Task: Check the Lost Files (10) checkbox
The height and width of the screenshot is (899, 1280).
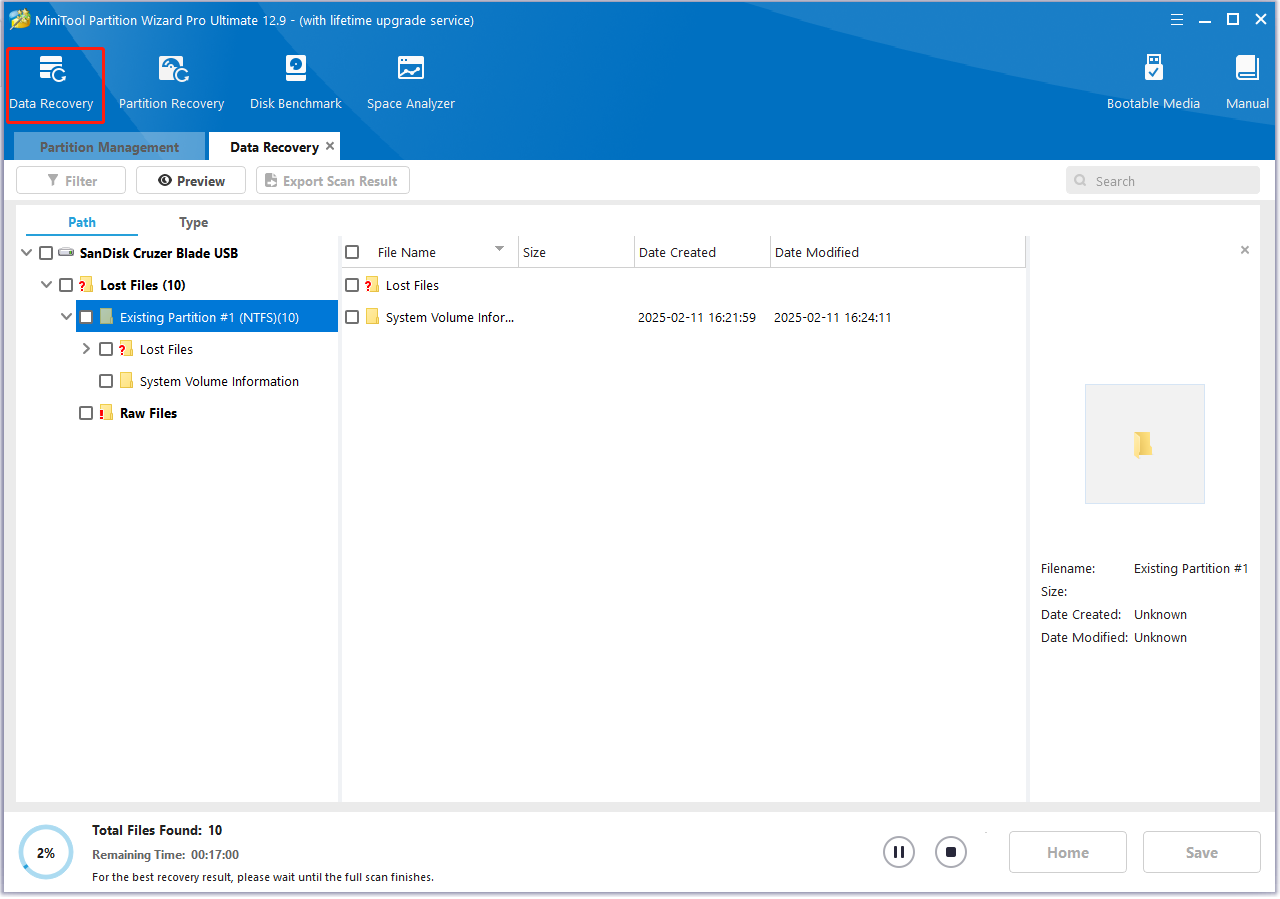Action: pos(66,285)
